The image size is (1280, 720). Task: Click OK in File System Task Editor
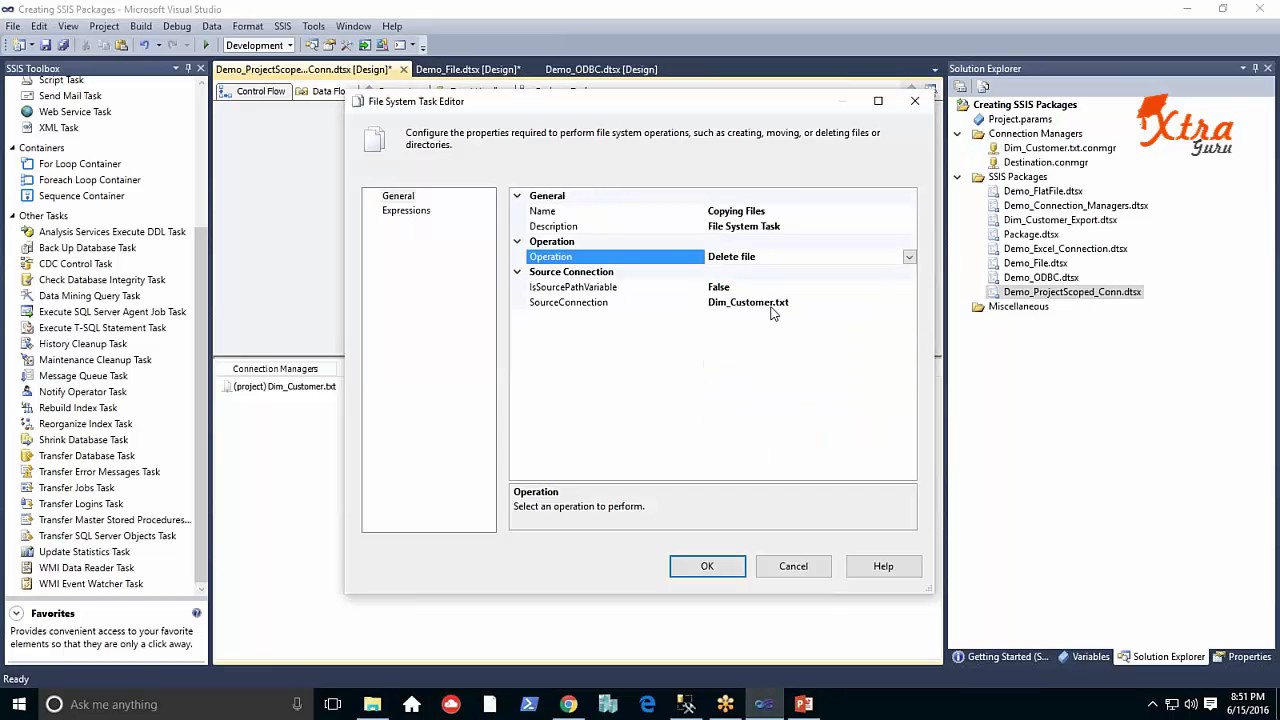click(x=707, y=566)
